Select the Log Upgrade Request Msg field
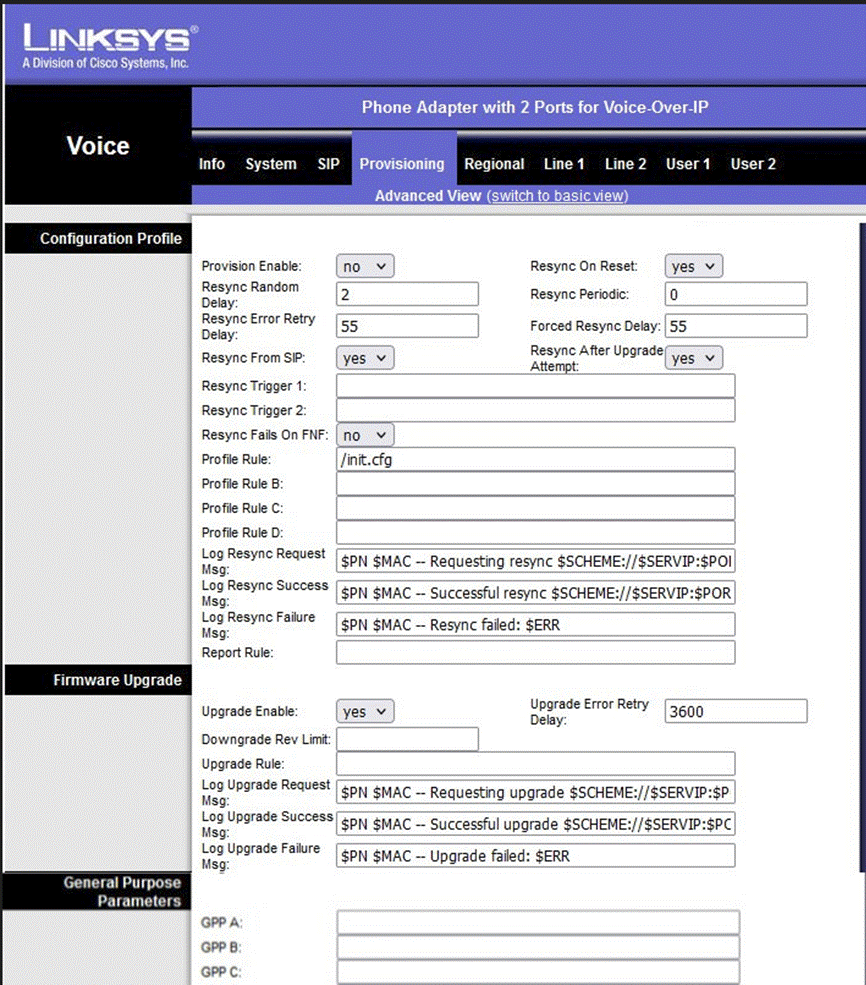 click(x=536, y=792)
